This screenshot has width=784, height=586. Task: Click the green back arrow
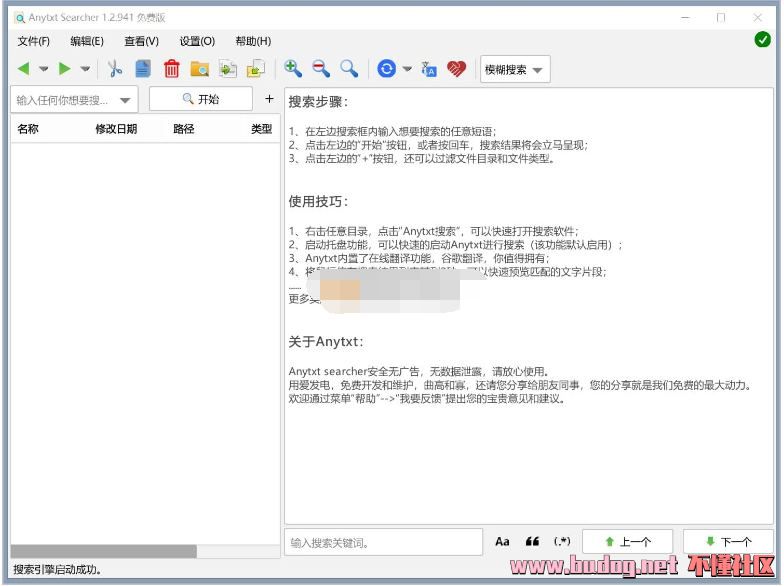pos(24,68)
